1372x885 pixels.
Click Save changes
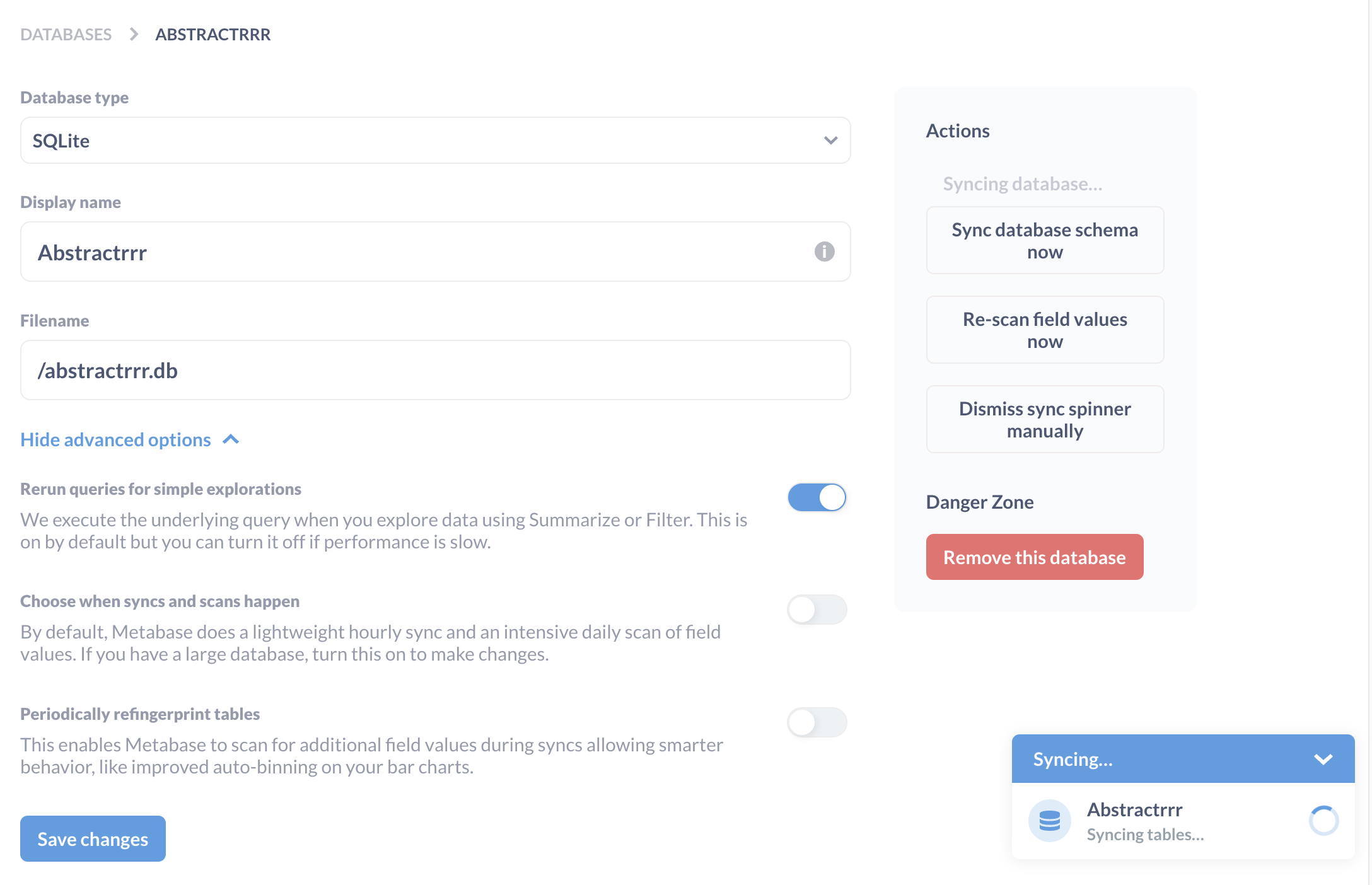[93, 838]
